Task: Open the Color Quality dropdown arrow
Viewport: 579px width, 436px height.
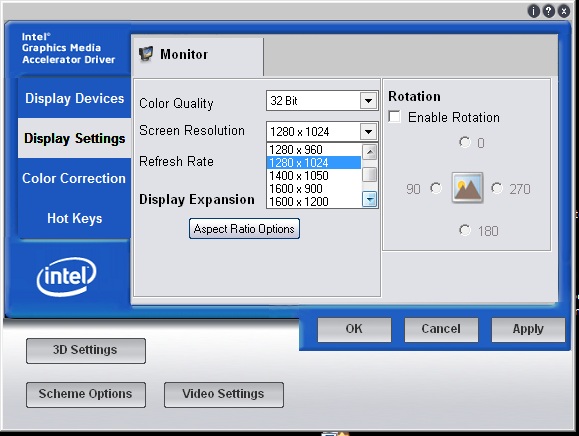Action: click(368, 100)
